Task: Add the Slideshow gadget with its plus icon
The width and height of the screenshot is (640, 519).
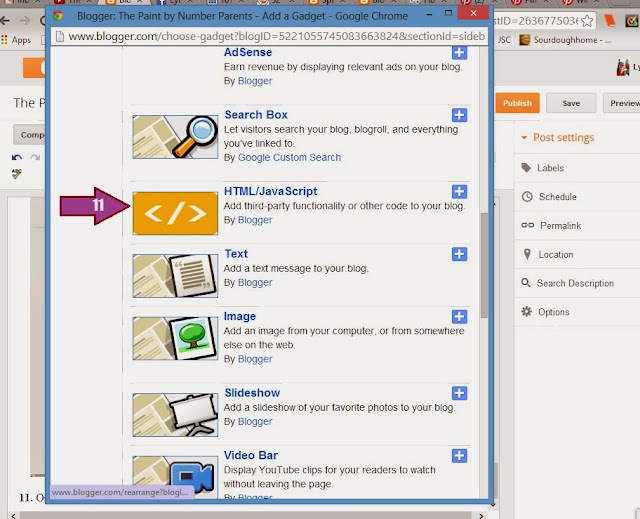Action: 459,393
